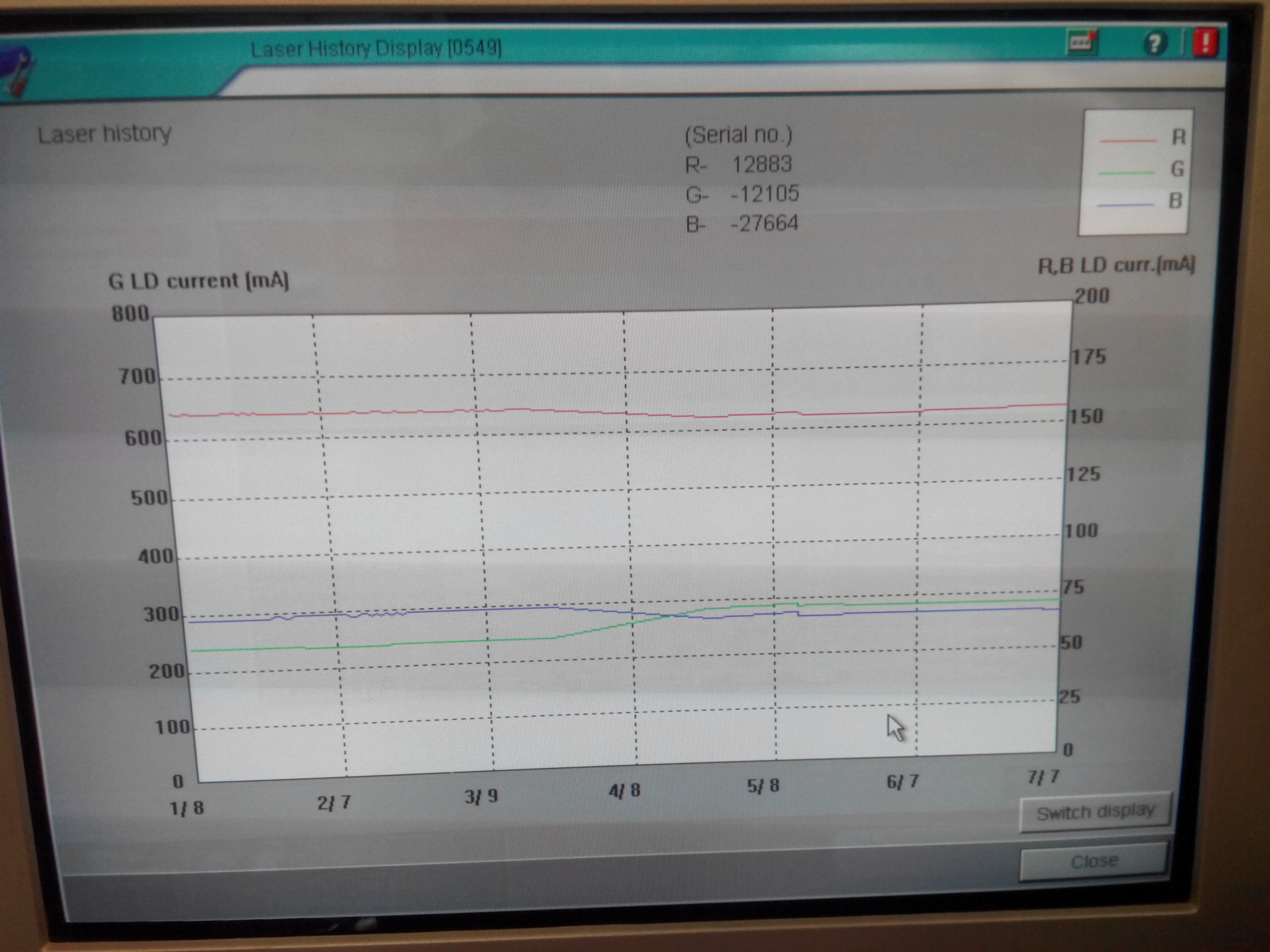Click the G serial number -12105
Viewport: 1270px width, 952px height.
tap(764, 194)
